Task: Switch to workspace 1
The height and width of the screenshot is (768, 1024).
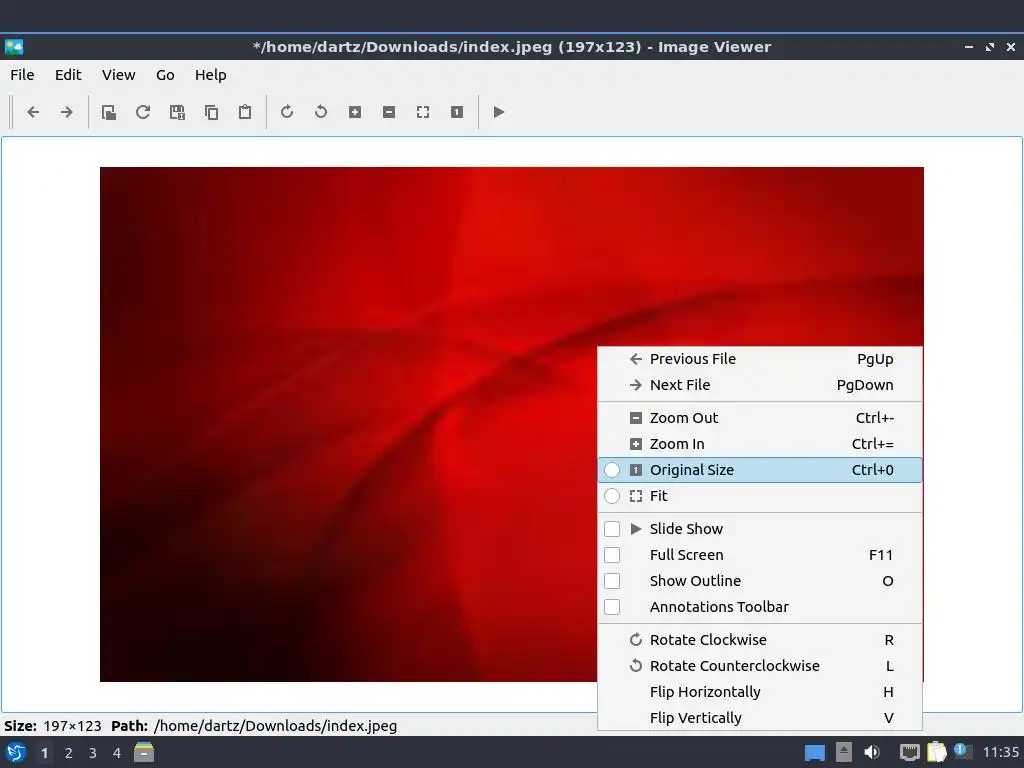Action: tap(44, 753)
